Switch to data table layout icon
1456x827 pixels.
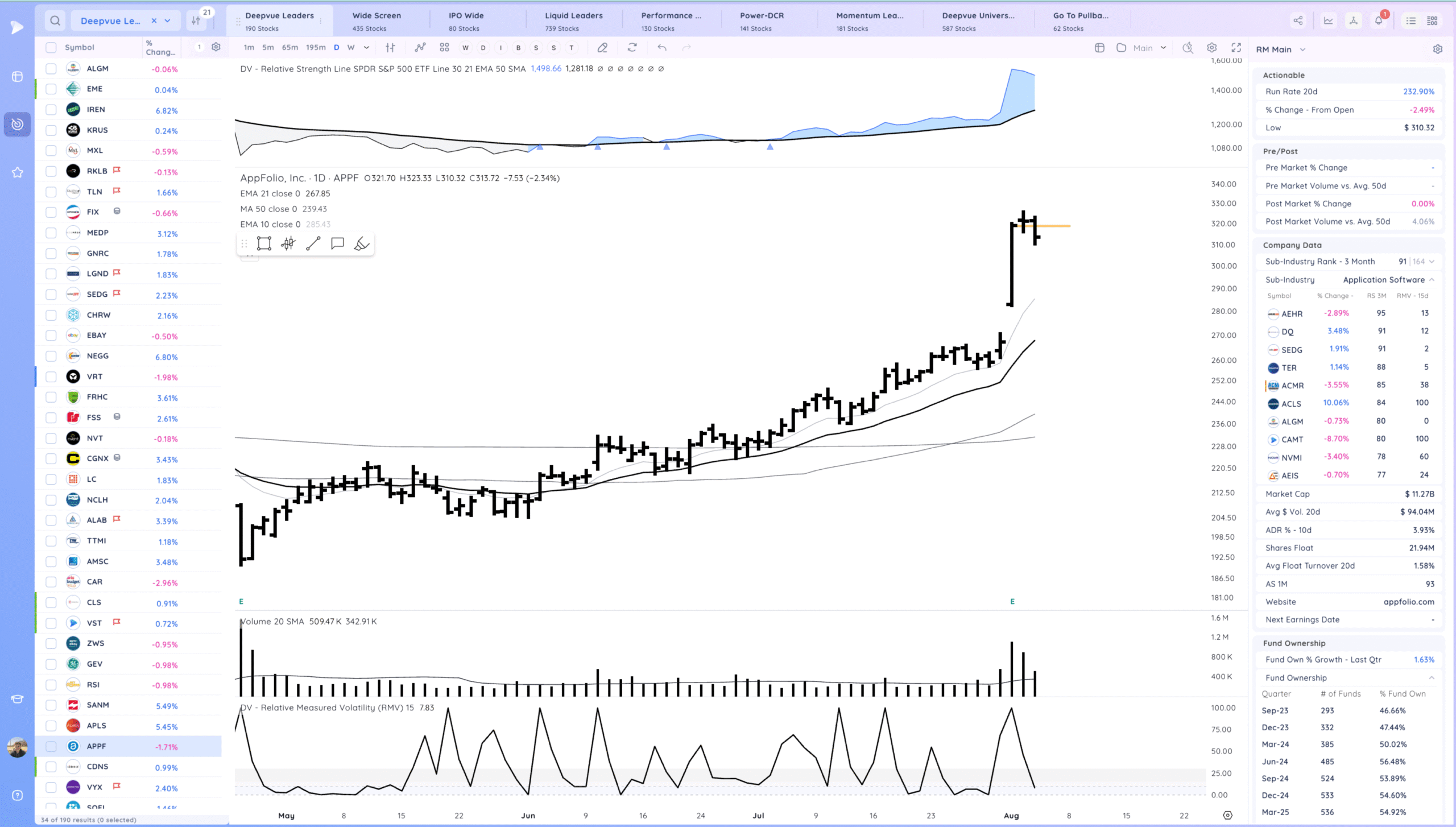coord(1432,21)
